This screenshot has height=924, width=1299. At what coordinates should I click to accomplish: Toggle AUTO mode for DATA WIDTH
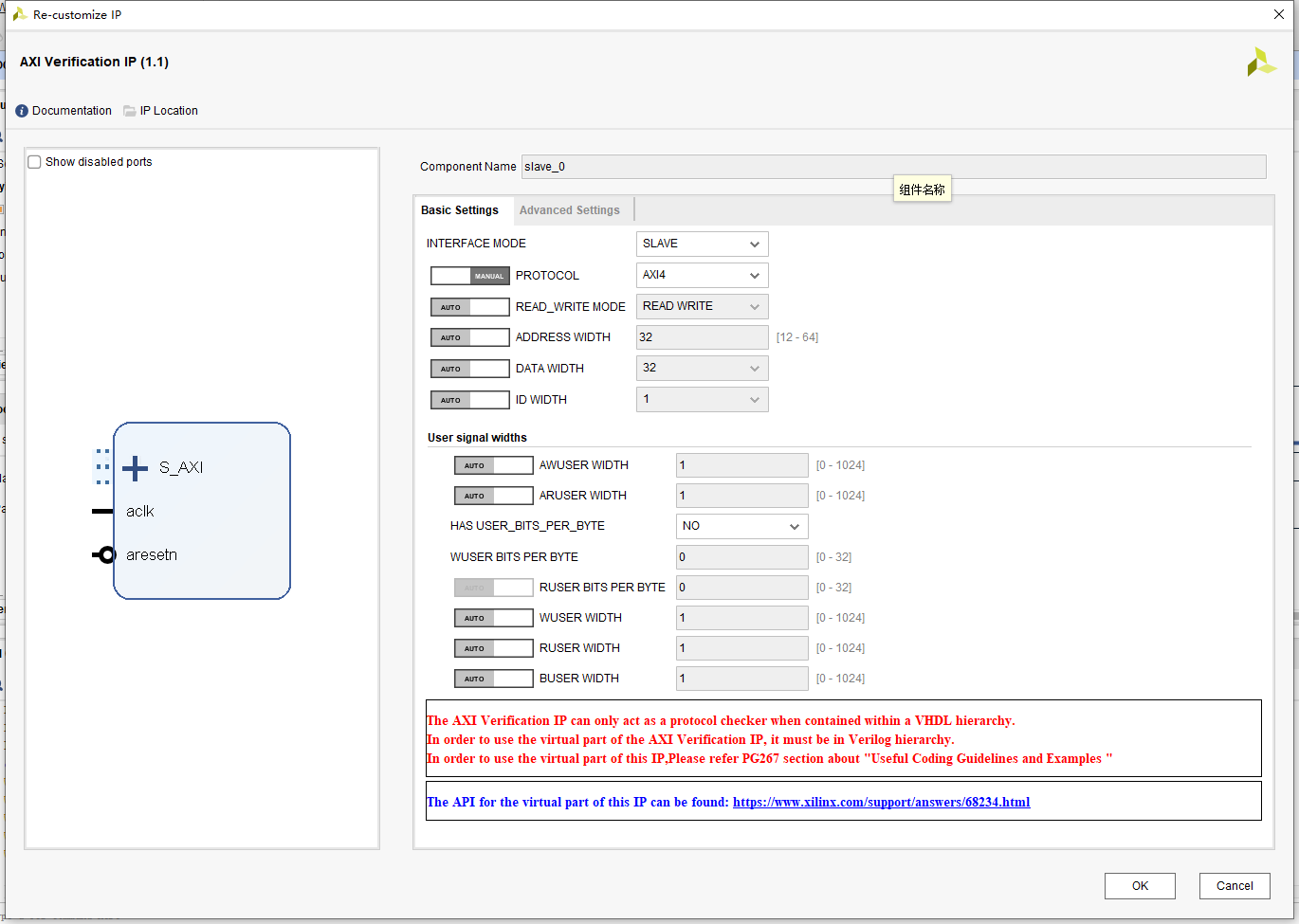470,368
